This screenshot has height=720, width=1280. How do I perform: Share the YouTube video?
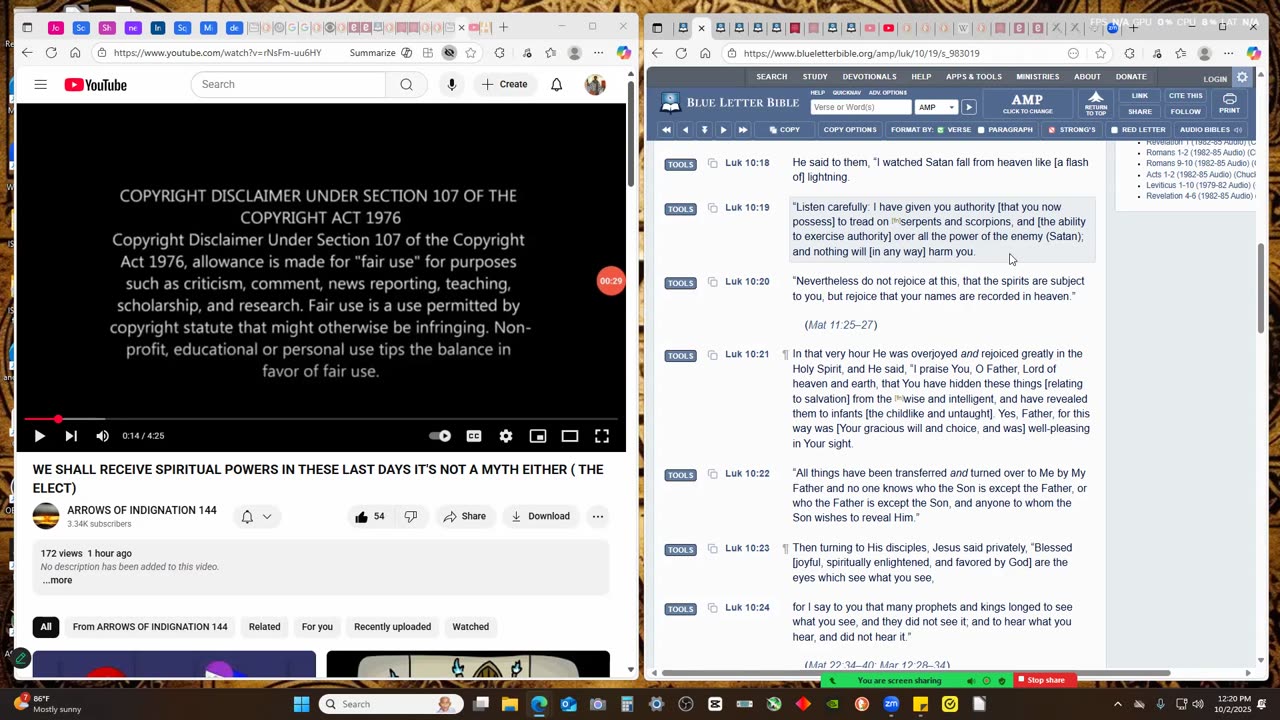click(465, 516)
